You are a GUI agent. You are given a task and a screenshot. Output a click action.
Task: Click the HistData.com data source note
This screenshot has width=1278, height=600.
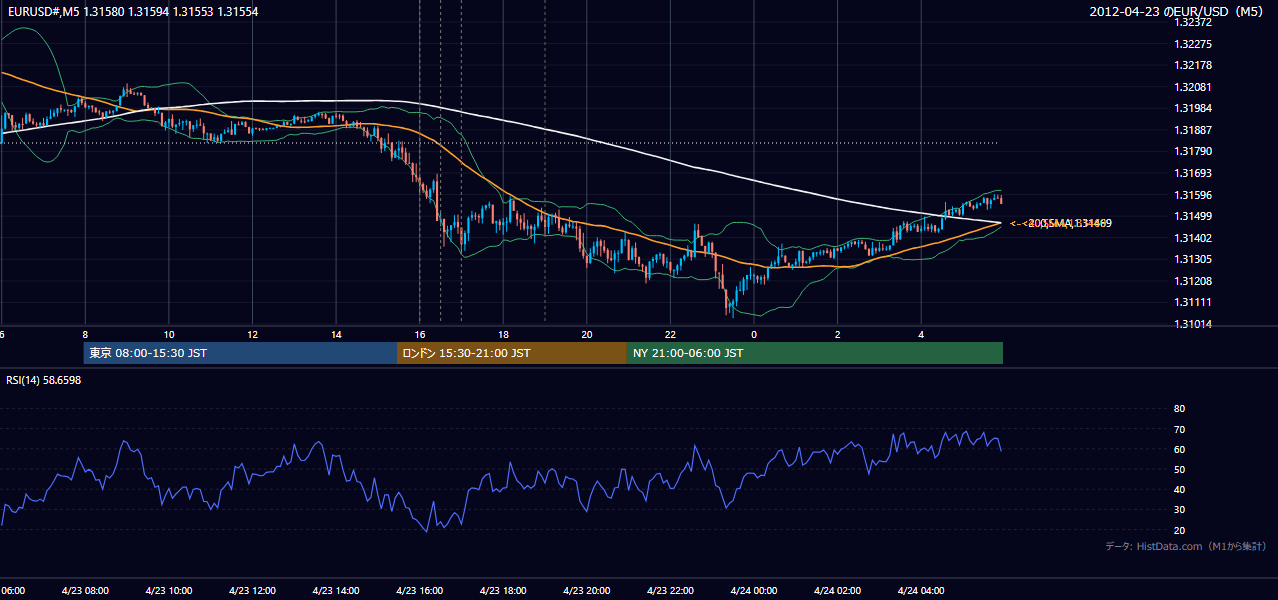point(1185,546)
